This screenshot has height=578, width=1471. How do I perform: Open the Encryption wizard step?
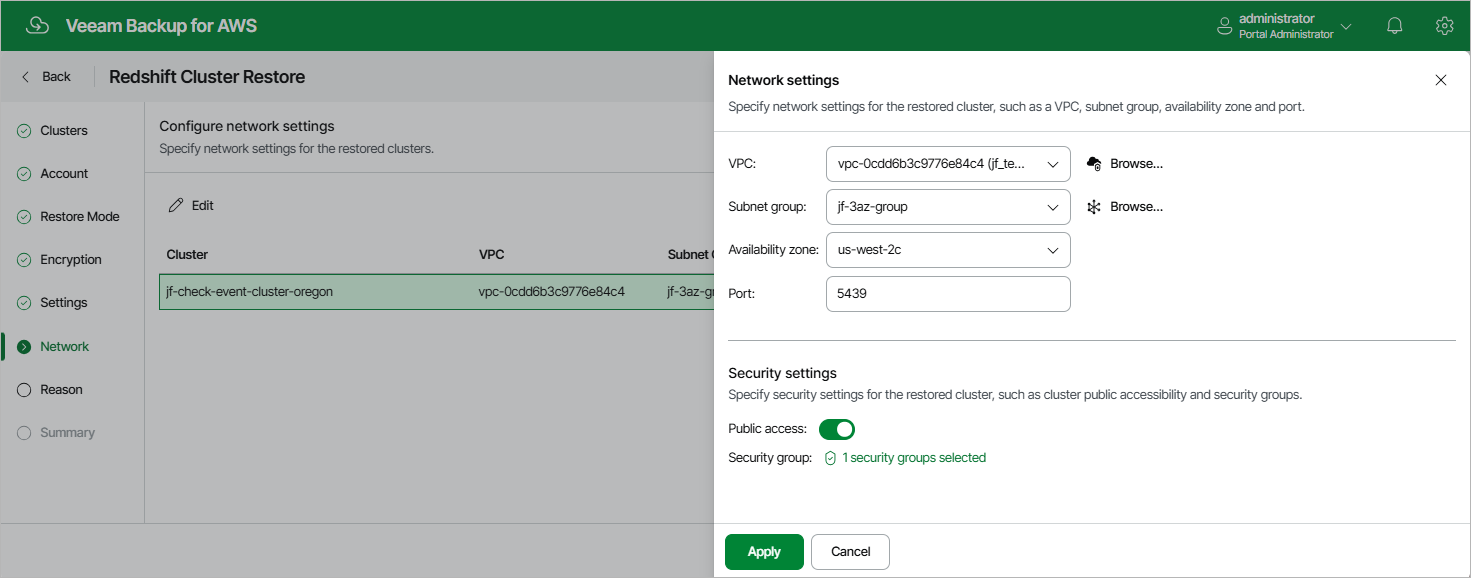tap(71, 260)
